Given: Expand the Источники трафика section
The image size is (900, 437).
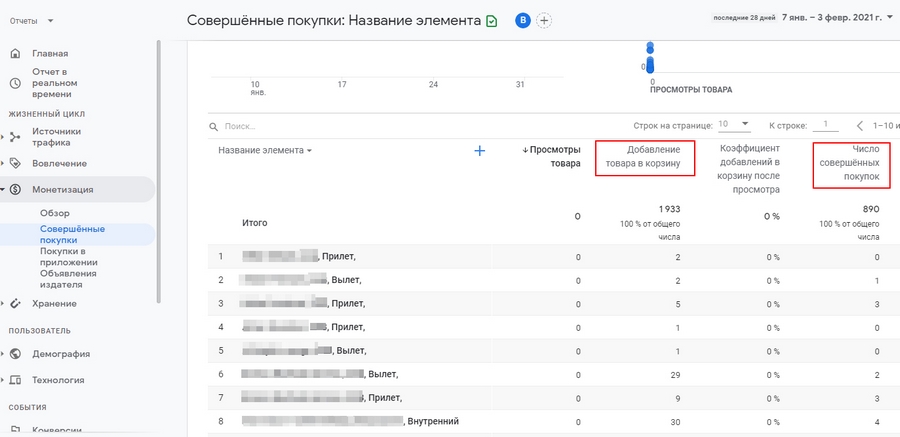Looking at the screenshot, I should pos(2,137).
